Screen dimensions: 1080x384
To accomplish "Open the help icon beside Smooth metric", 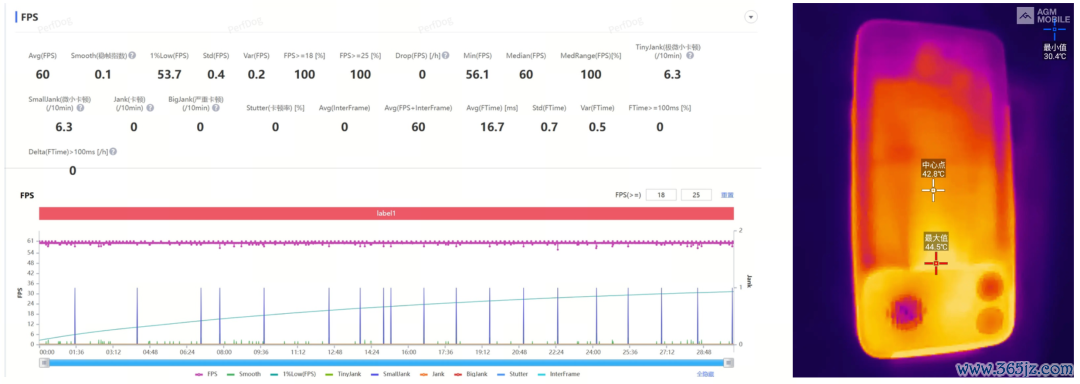I will pyautogui.click(x=132, y=55).
